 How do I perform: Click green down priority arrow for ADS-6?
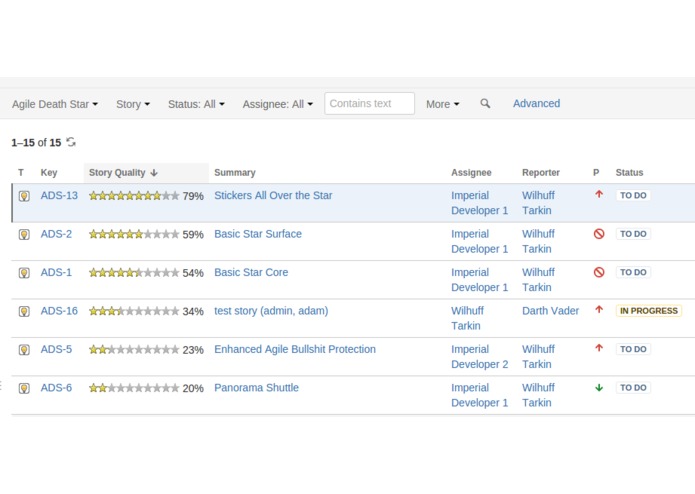pos(599,388)
